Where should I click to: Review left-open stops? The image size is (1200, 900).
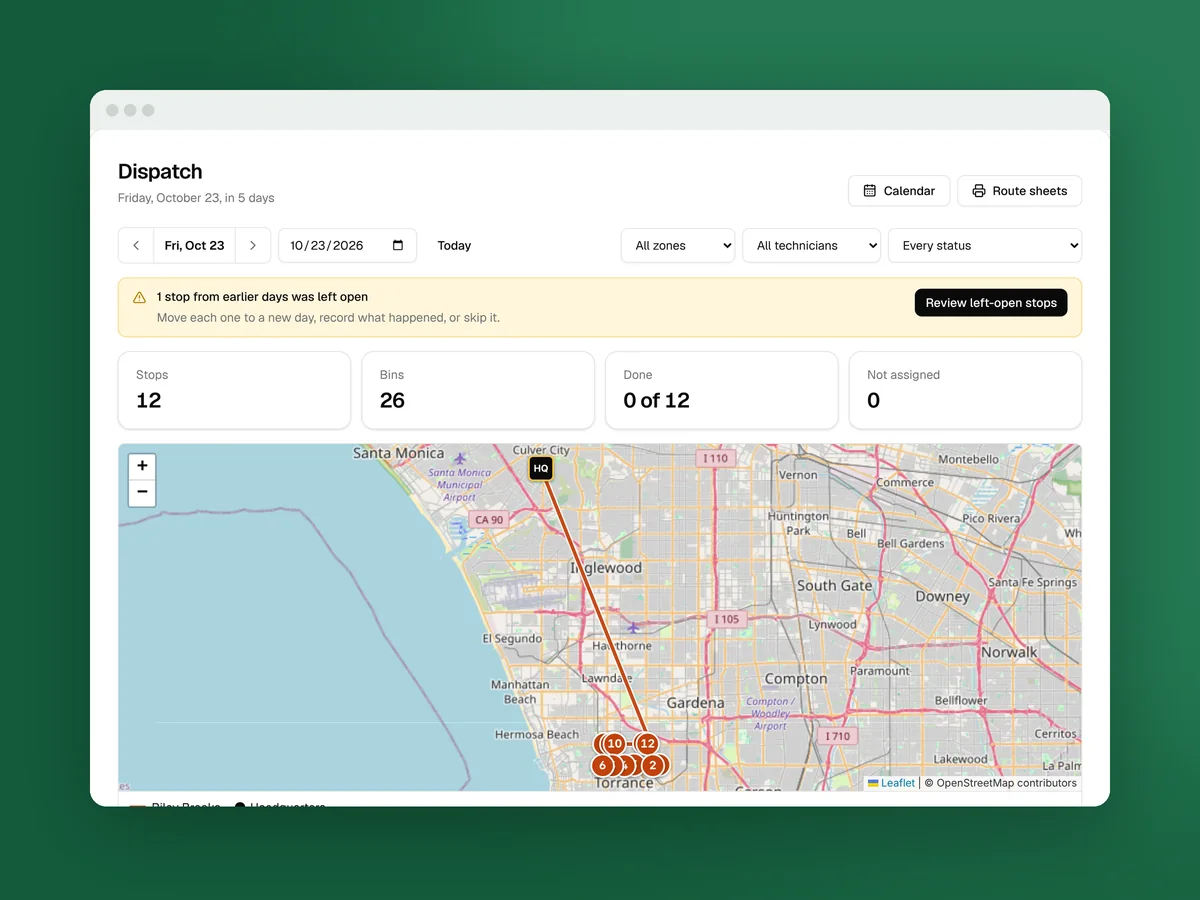click(991, 303)
